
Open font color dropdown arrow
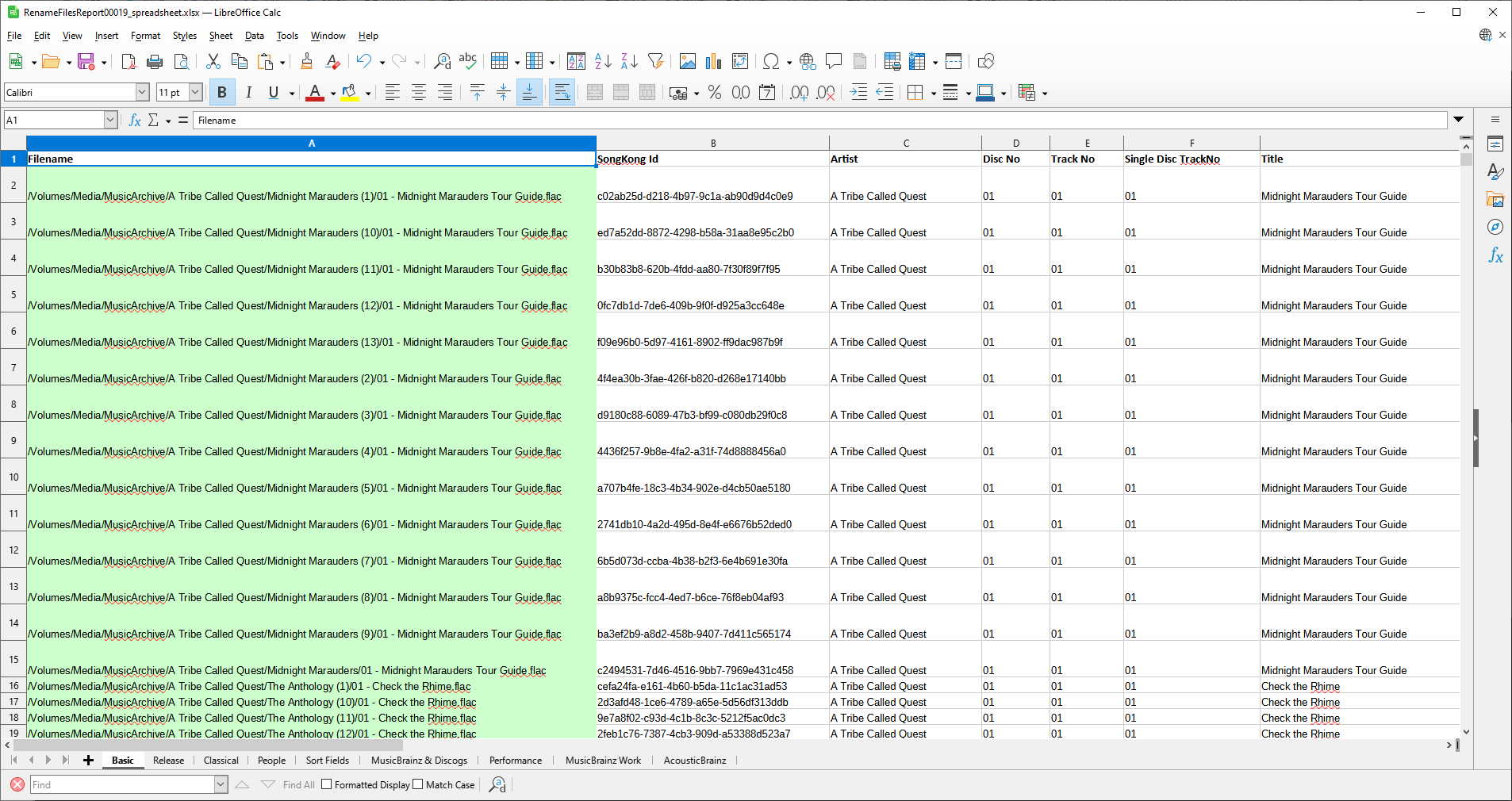click(x=333, y=94)
